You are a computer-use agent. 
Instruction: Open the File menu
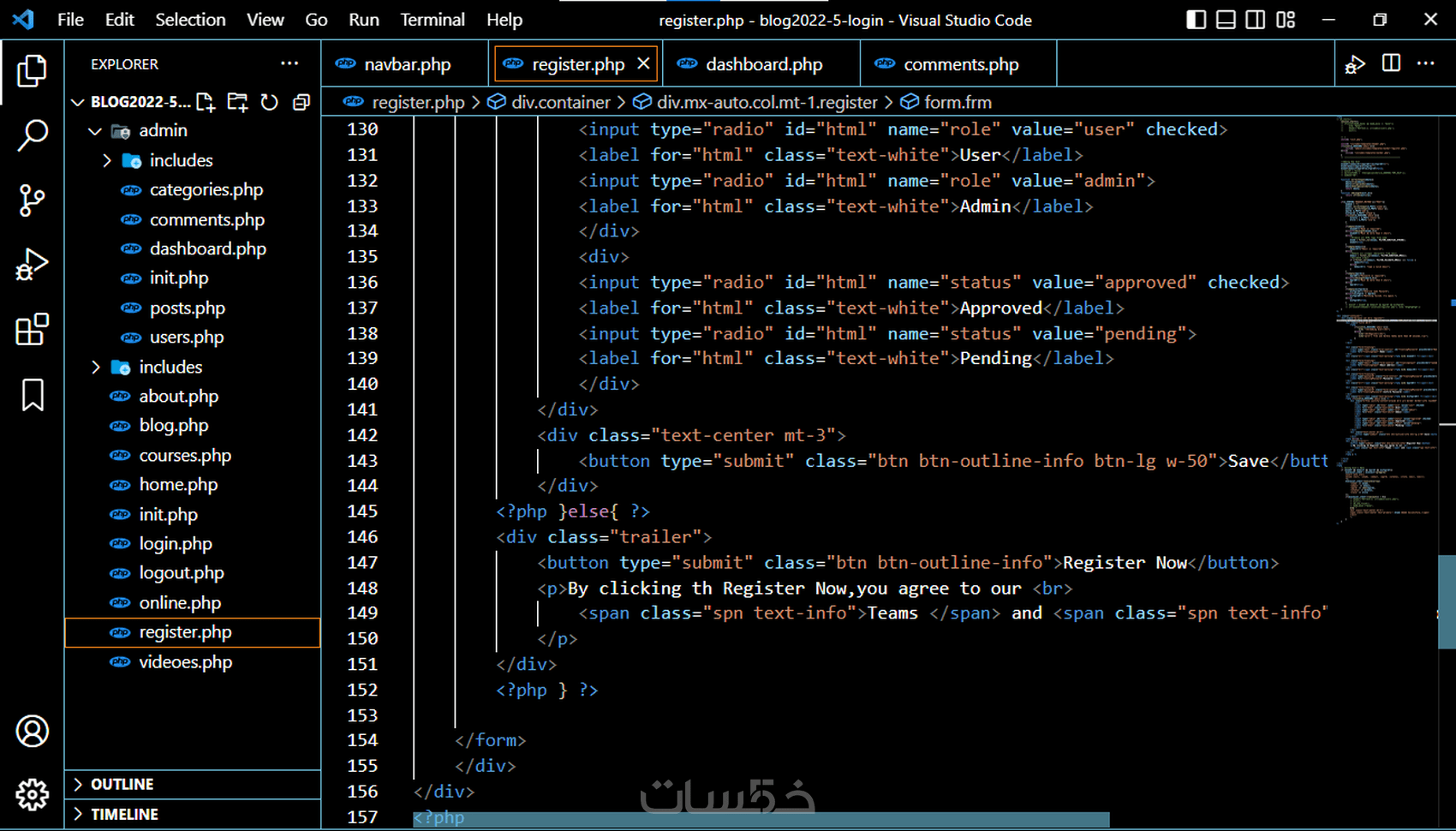click(x=70, y=20)
